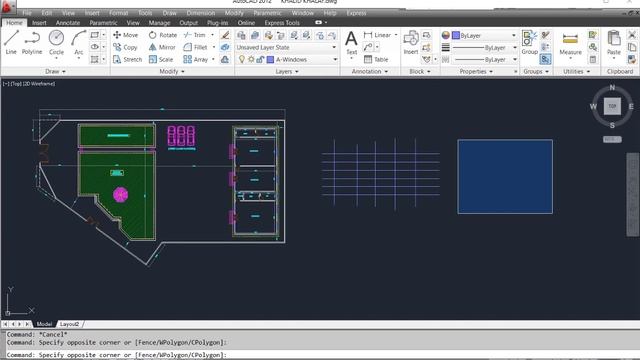Switch to the Express Tools ribbon tab
The width and height of the screenshot is (640, 360).
click(282, 23)
